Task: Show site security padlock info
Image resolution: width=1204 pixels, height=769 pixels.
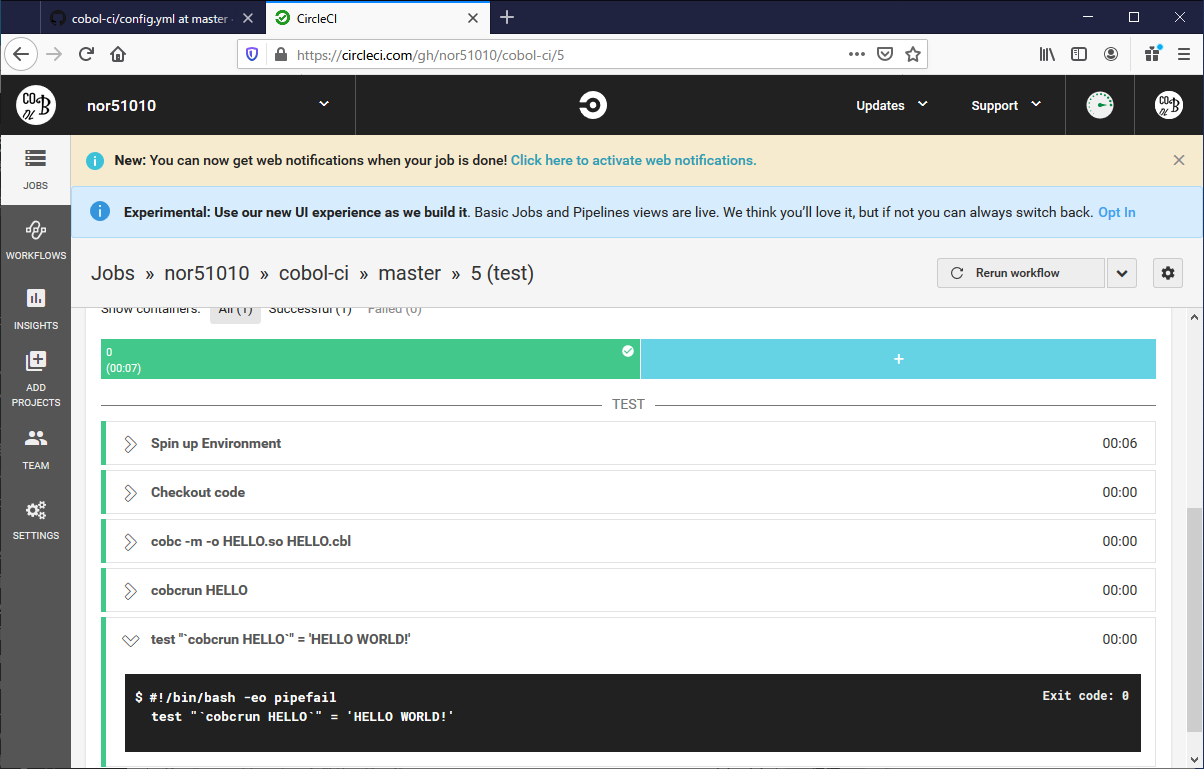Action: (280, 55)
